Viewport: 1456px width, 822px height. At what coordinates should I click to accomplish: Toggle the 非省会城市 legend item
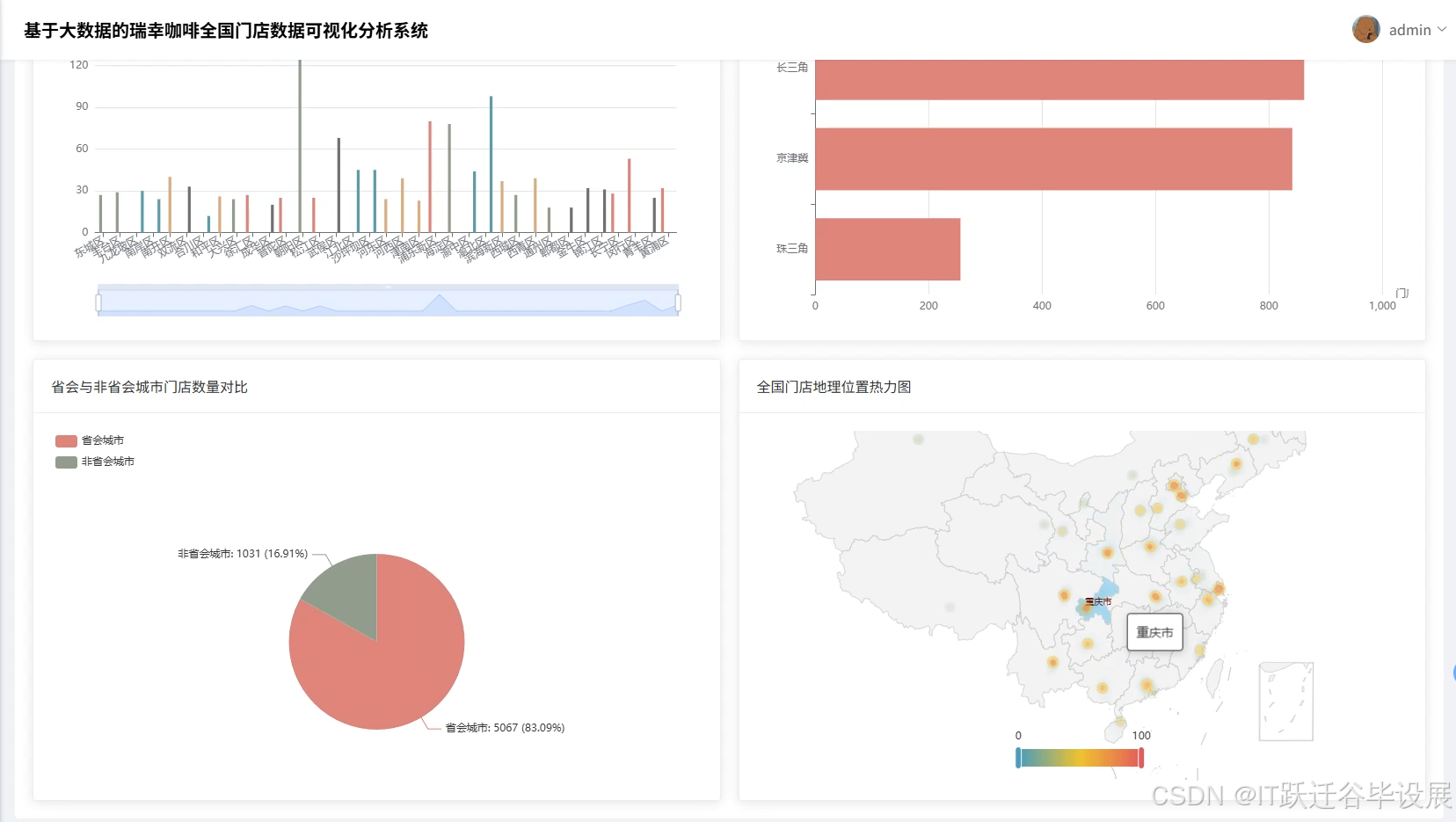coord(95,462)
